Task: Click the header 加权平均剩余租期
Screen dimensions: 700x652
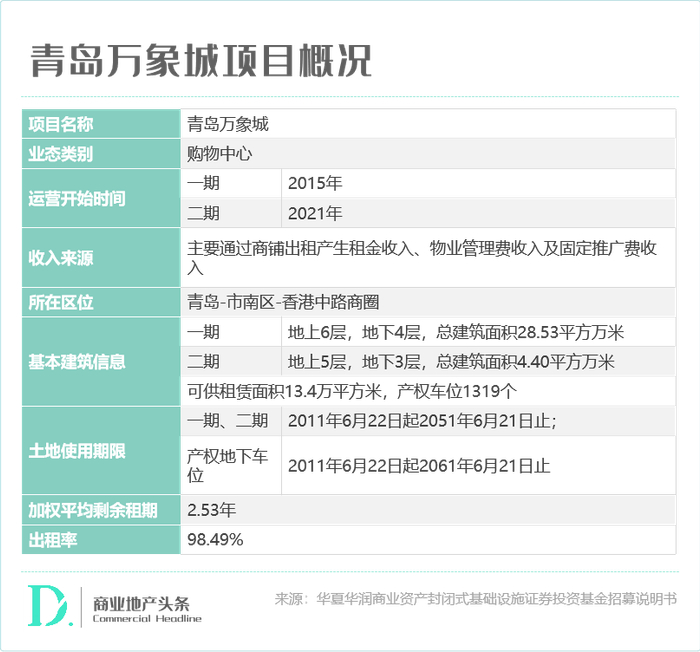Action: click(x=101, y=510)
